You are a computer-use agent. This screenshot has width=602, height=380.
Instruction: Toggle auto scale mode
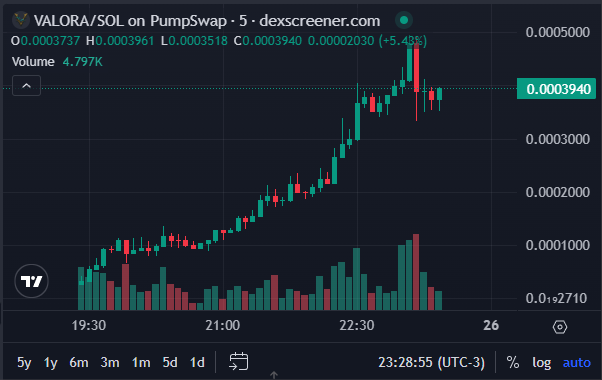click(x=577, y=362)
